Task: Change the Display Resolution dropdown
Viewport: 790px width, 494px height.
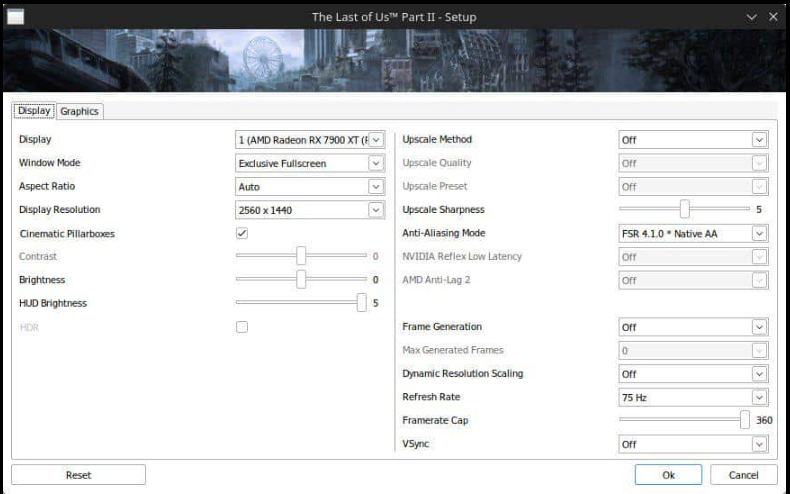Action: click(x=310, y=210)
